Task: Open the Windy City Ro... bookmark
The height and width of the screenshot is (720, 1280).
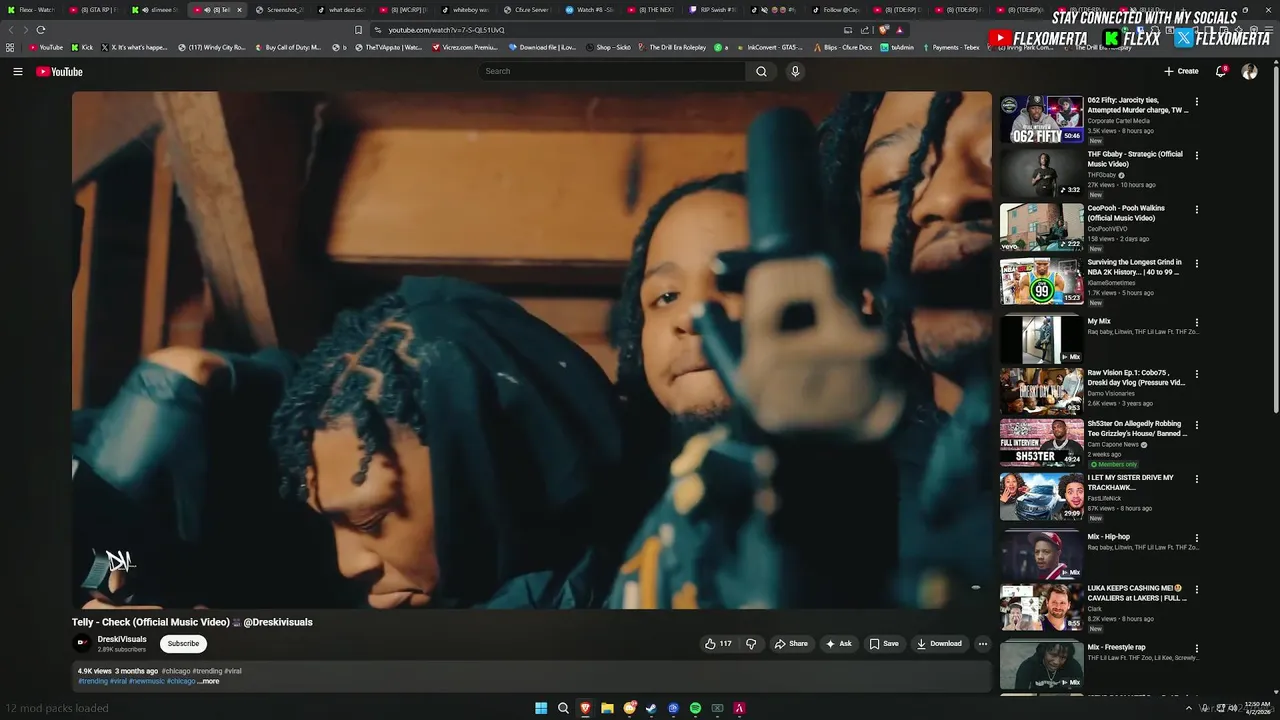Action: click(x=212, y=47)
